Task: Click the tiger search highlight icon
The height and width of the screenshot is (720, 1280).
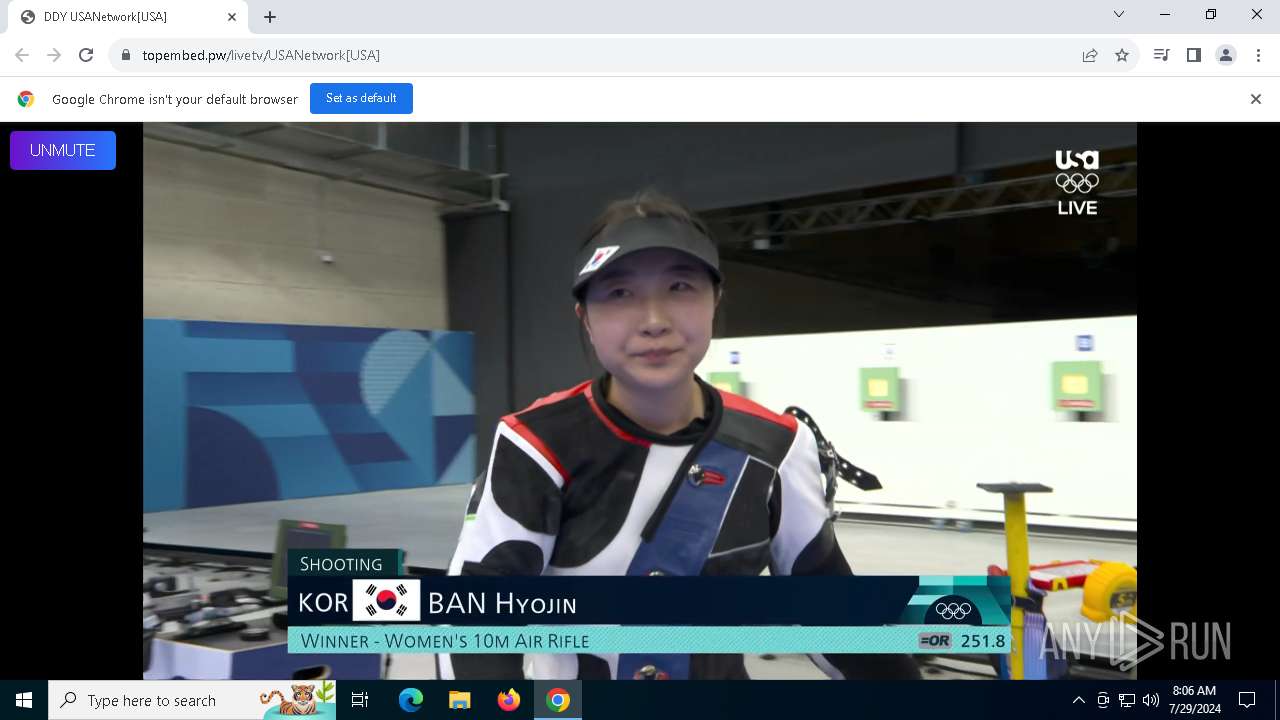Action: tap(297, 700)
